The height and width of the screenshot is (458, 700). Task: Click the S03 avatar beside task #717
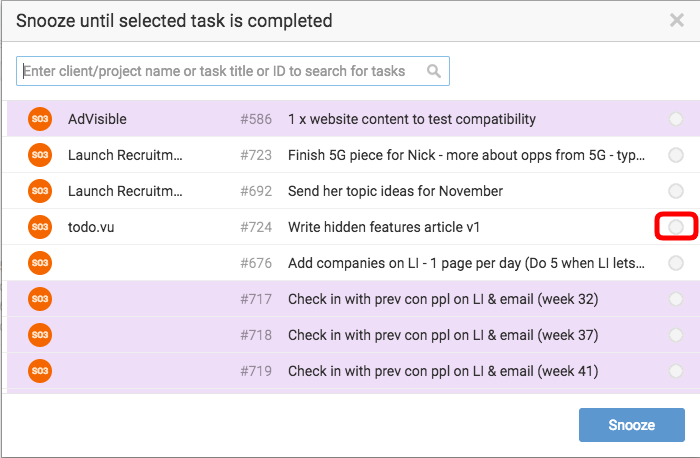pyautogui.click(x=40, y=299)
